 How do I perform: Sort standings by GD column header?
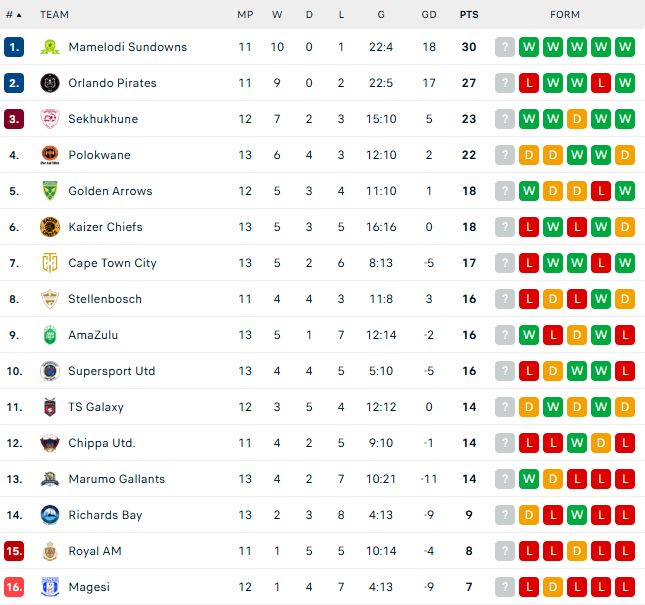pyautogui.click(x=429, y=15)
